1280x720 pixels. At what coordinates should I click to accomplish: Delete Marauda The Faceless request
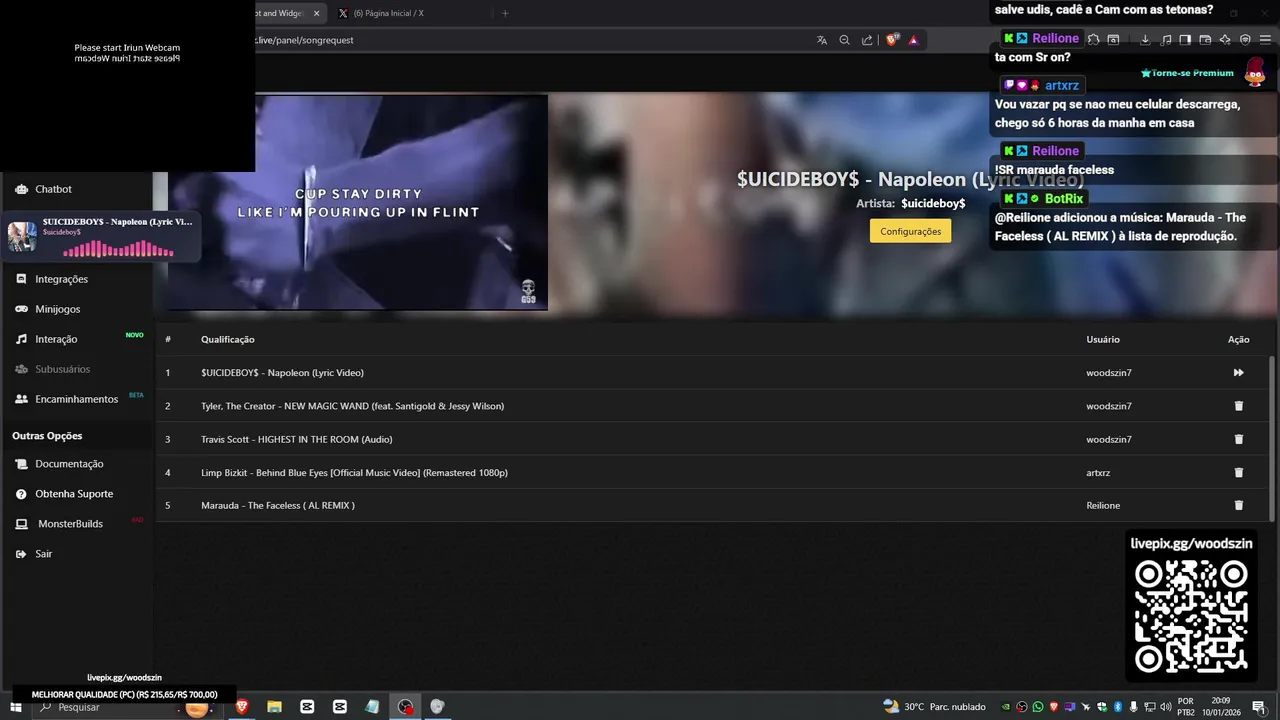1238,505
